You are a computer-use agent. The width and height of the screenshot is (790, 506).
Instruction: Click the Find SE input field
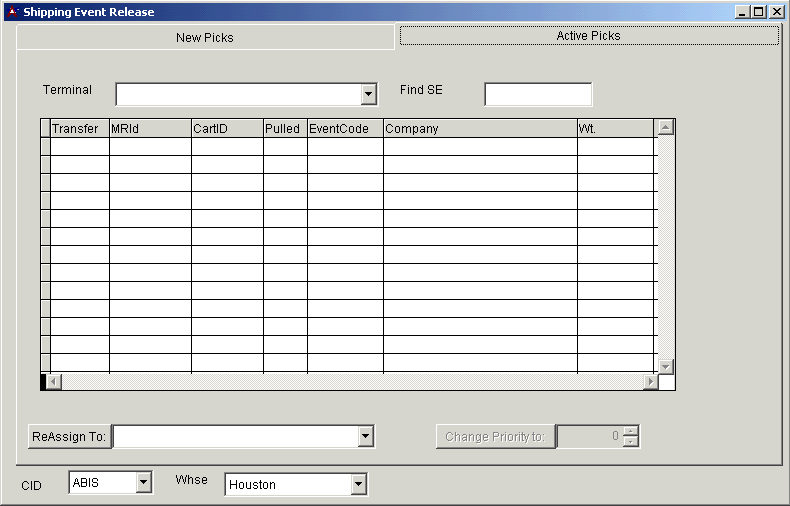537,94
